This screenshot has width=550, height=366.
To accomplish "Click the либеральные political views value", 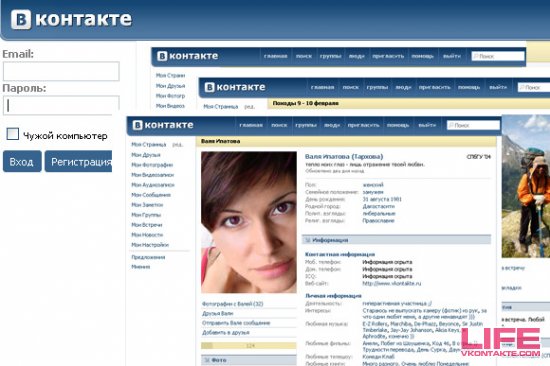I will [379, 213].
